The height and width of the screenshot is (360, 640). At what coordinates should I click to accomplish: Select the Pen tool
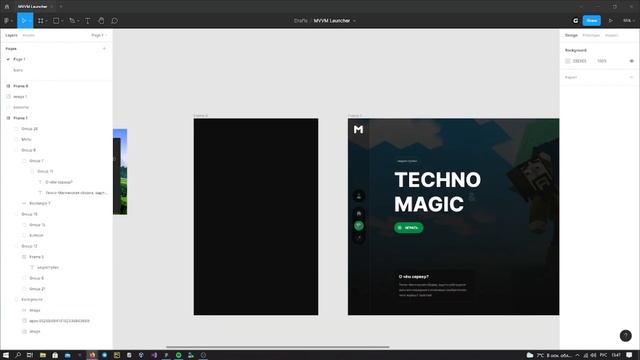(72, 21)
